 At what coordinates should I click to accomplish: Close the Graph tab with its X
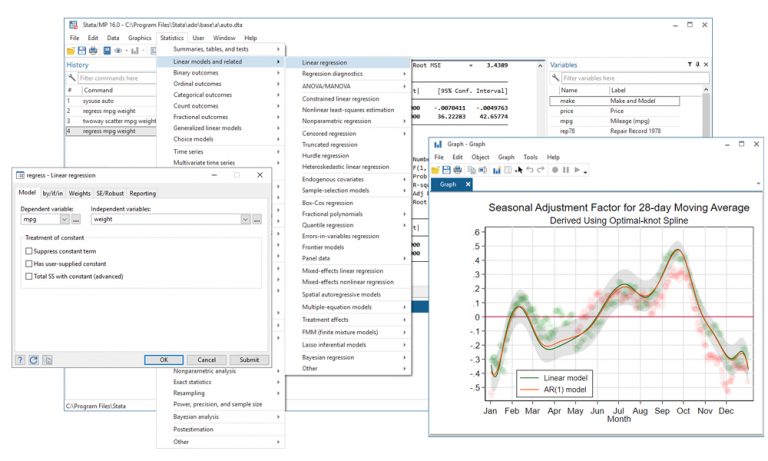click(x=468, y=184)
